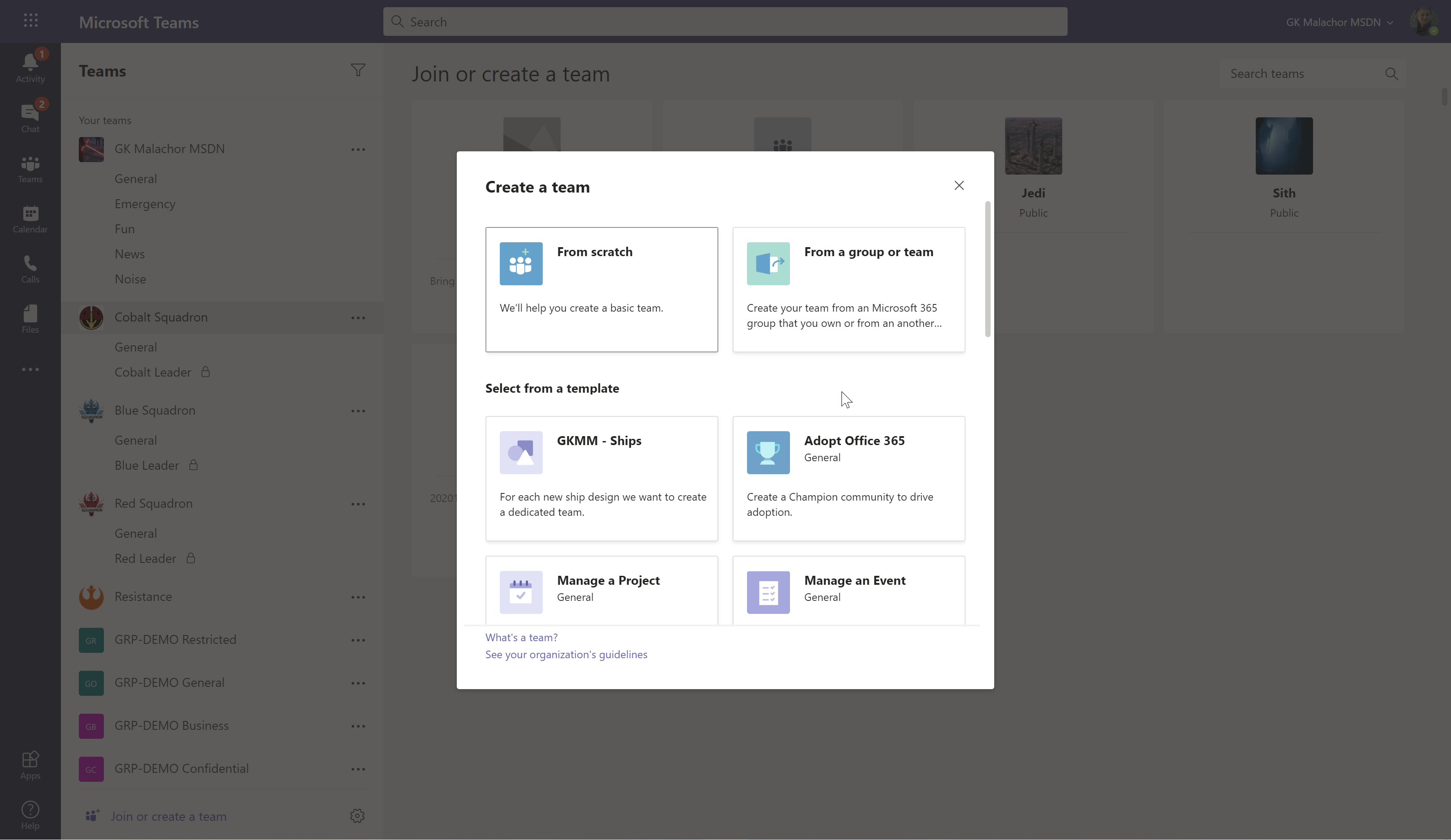The width and height of the screenshot is (1451, 840).
Task: Click the Cobalt Squadron team avatar
Action: pyautogui.click(x=91, y=317)
